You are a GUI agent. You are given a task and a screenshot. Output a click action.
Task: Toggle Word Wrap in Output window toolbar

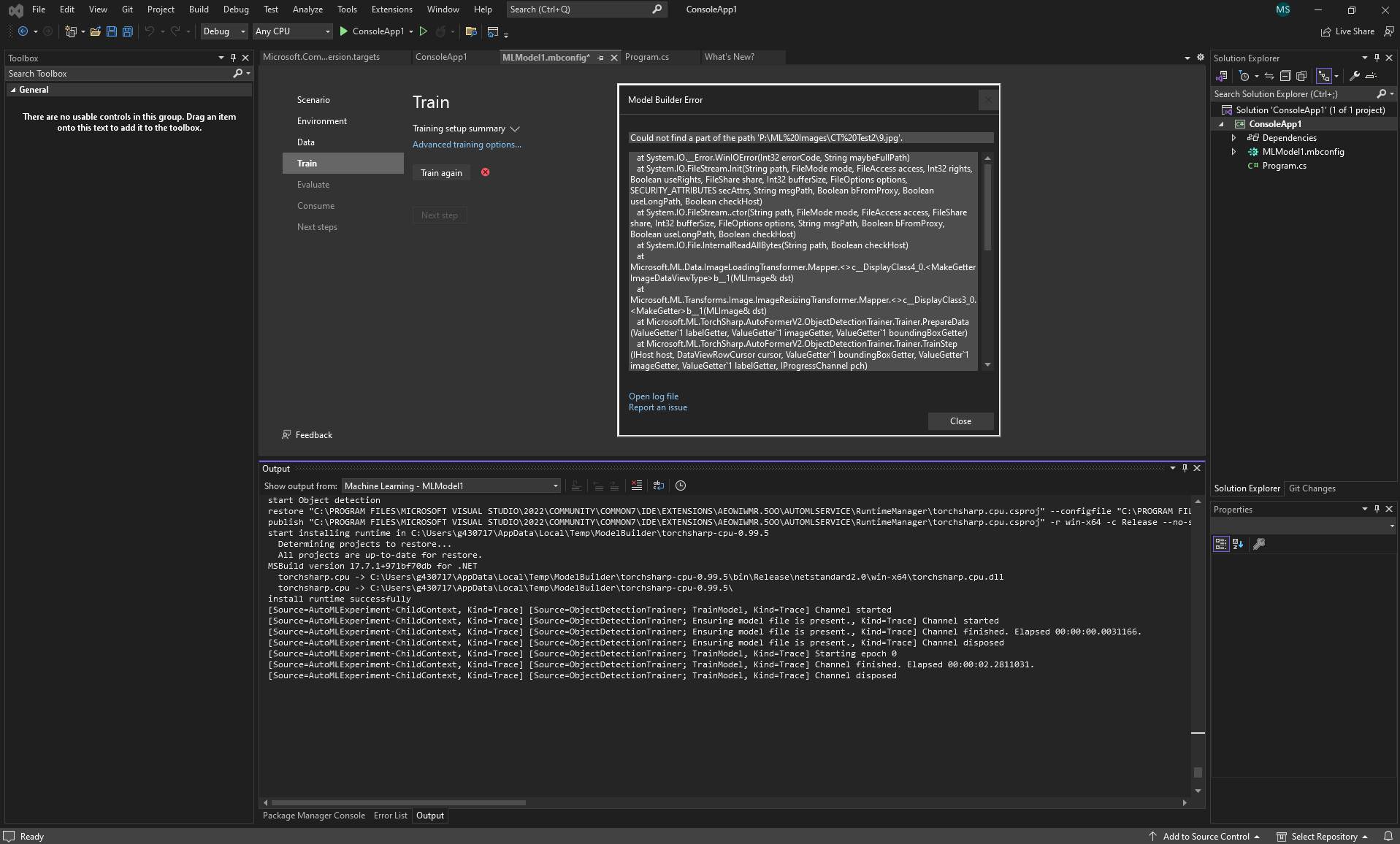click(658, 486)
